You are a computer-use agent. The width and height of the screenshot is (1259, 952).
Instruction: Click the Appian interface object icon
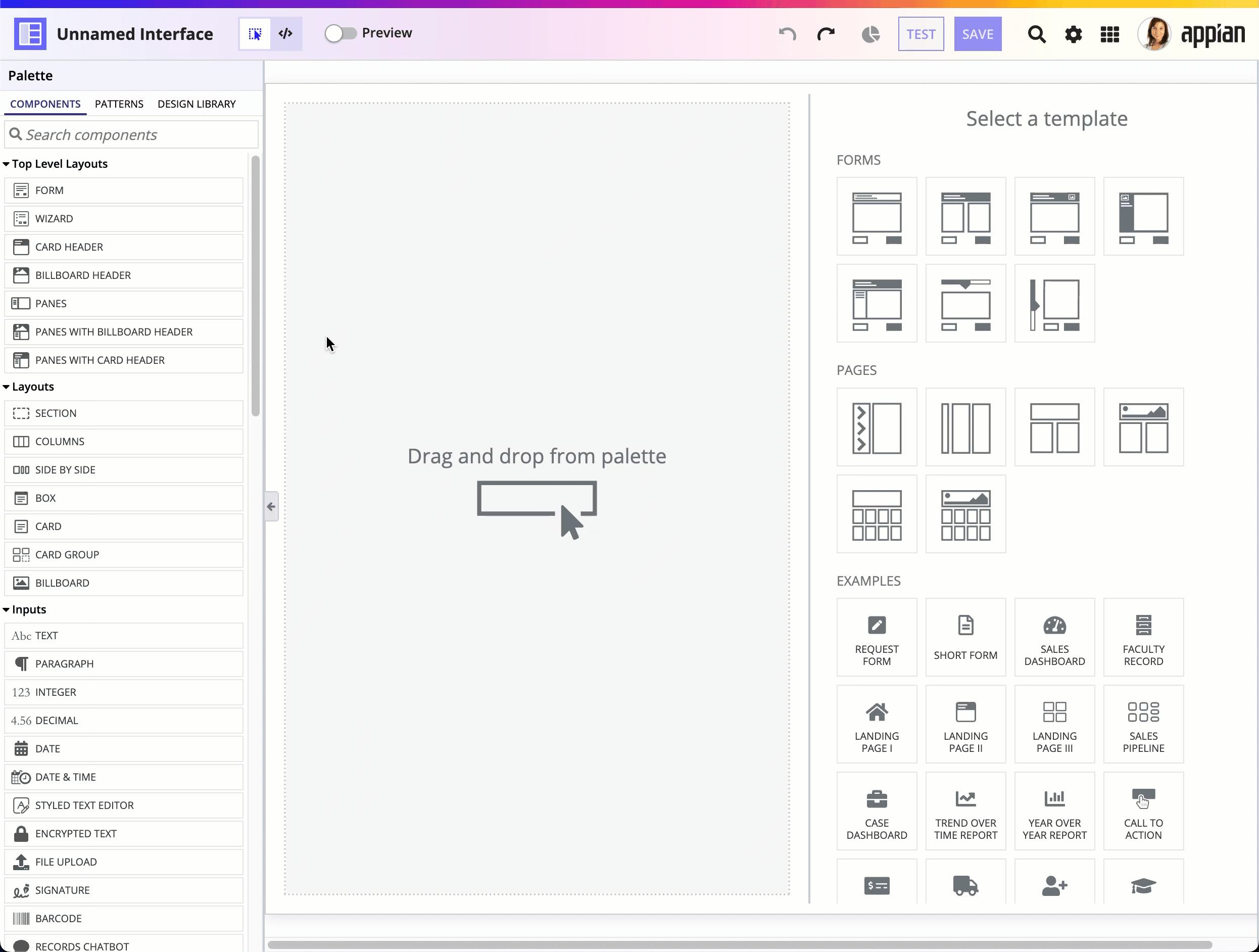tap(30, 34)
